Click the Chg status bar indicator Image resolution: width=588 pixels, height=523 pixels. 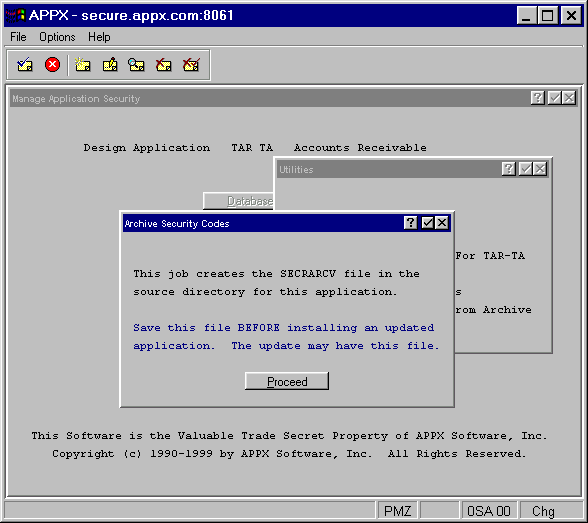[x=543, y=511]
